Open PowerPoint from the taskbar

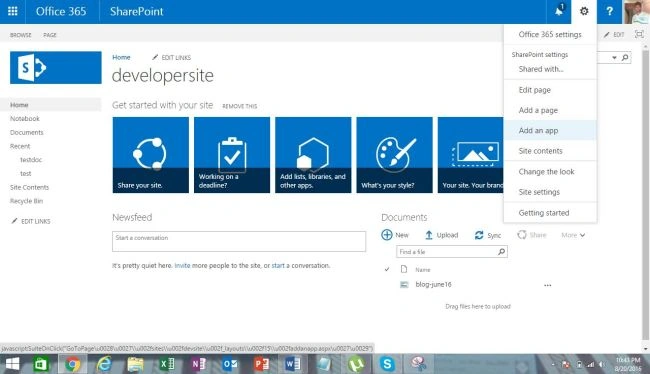click(x=262, y=364)
